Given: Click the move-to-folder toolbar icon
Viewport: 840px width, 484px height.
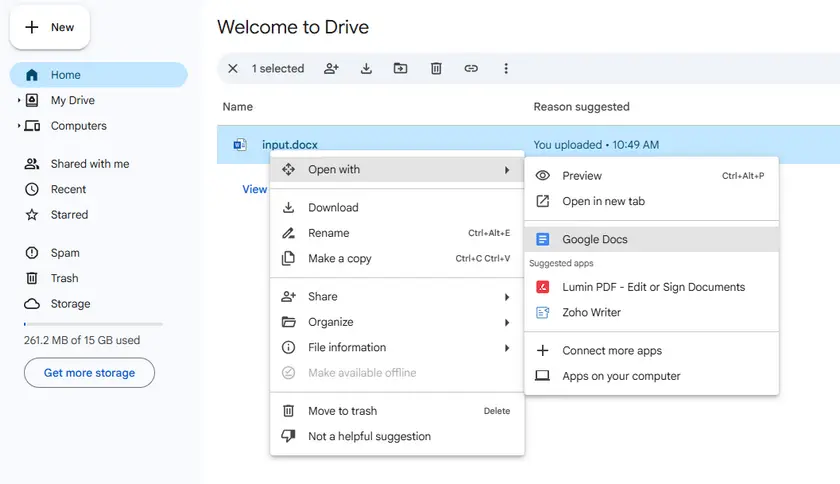Looking at the screenshot, I should point(400,69).
